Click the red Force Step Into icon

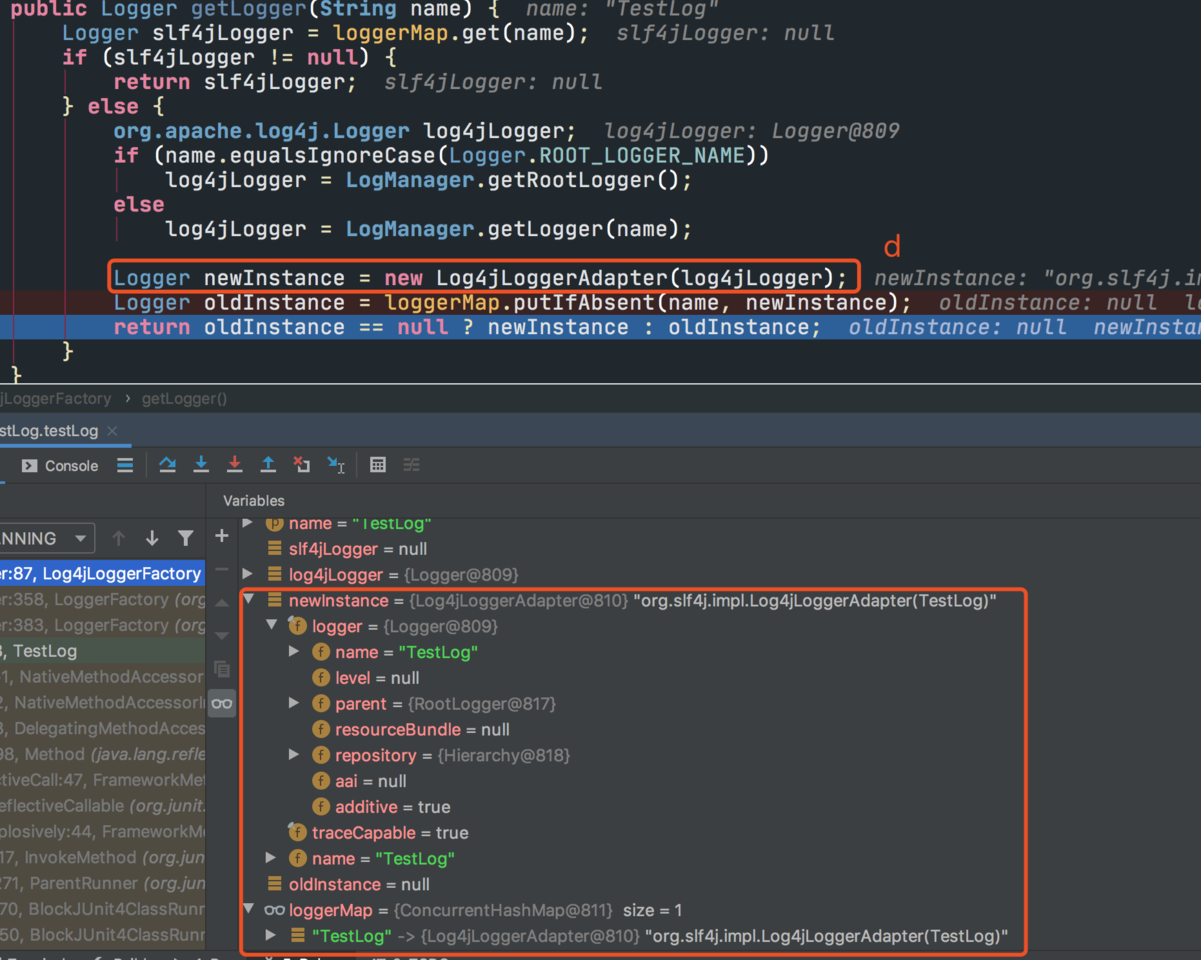point(234,465)
